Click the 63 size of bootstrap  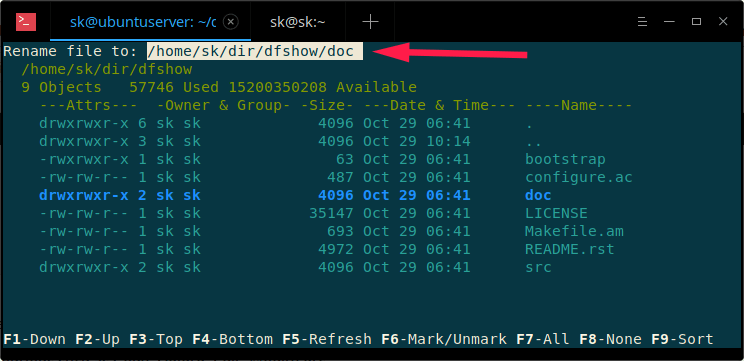coord(344,159)
